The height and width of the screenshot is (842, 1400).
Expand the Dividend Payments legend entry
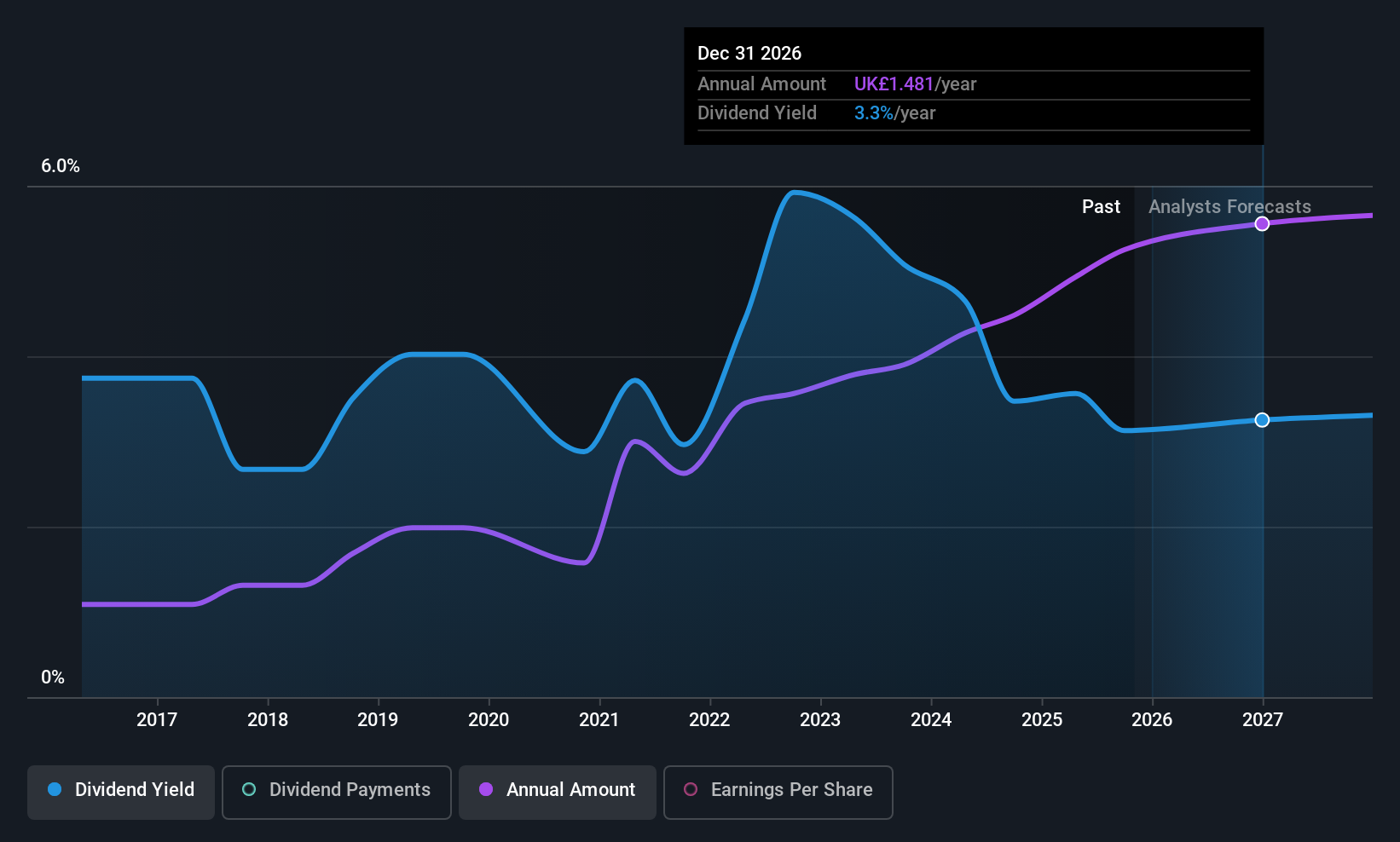tap(336, 792)
